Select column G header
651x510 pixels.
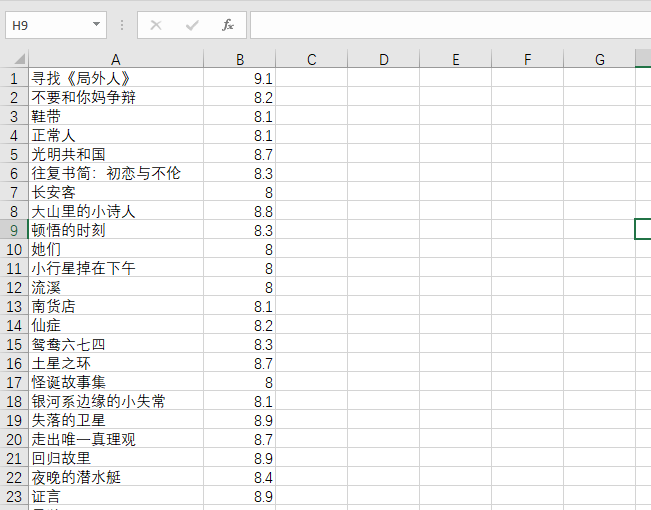point(600,59)
